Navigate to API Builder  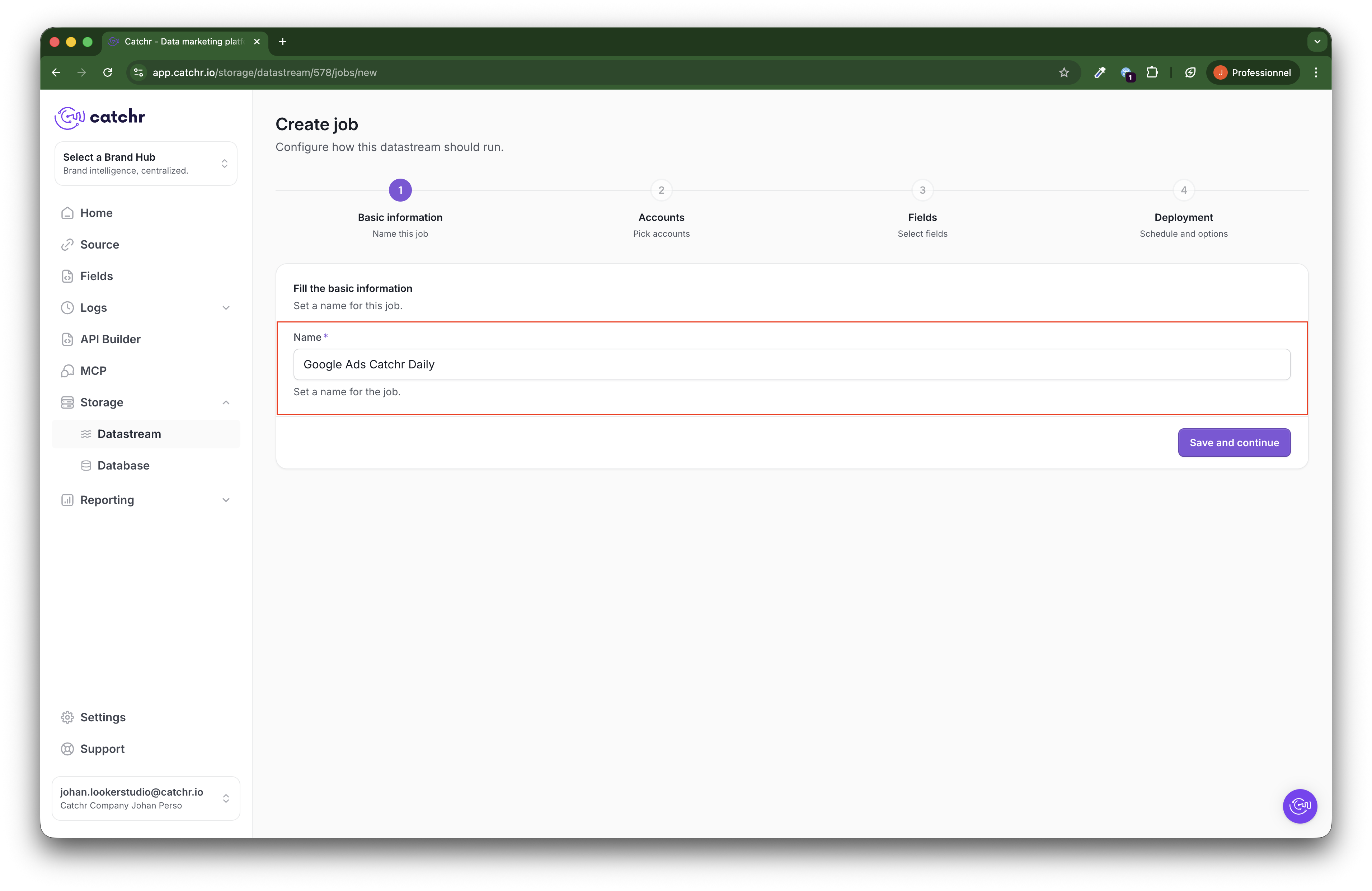[x=109, y=339]
